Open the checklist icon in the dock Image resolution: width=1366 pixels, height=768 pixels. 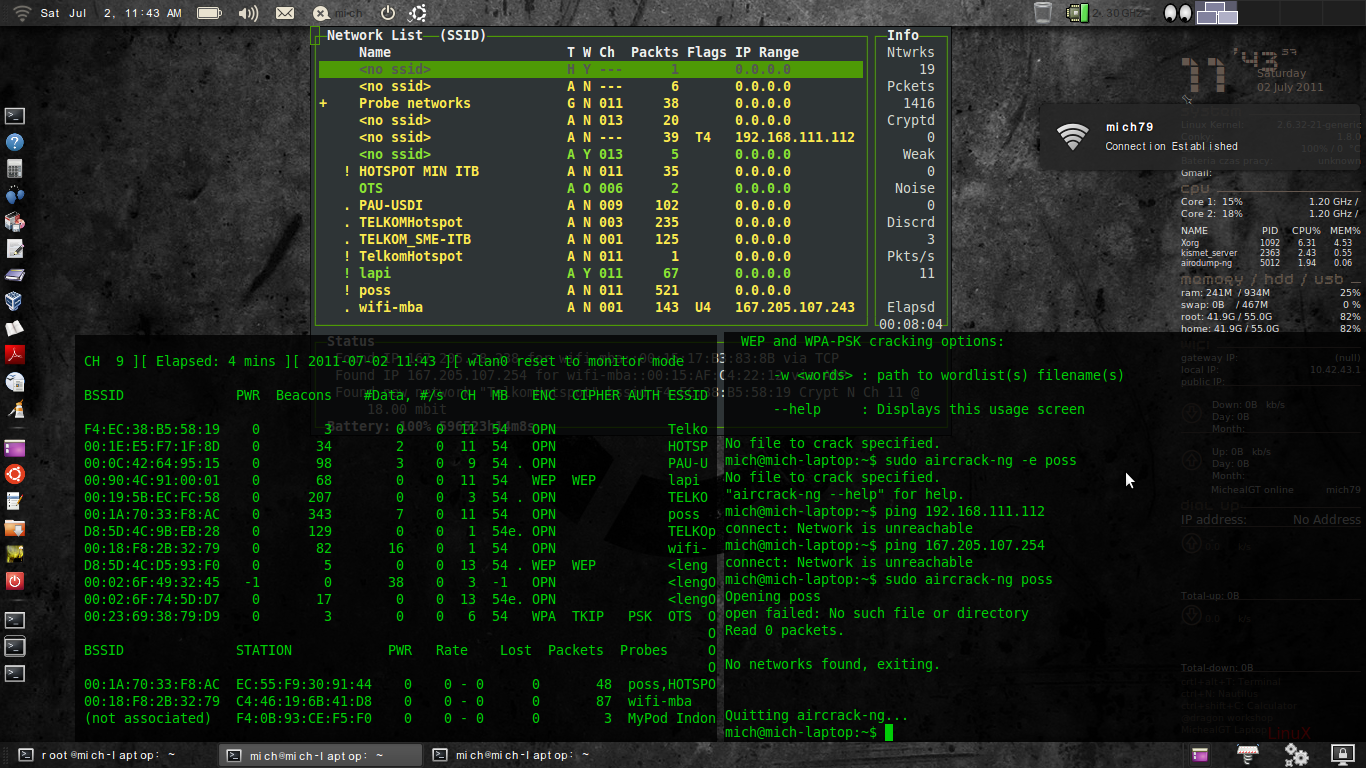coord(15,500)
